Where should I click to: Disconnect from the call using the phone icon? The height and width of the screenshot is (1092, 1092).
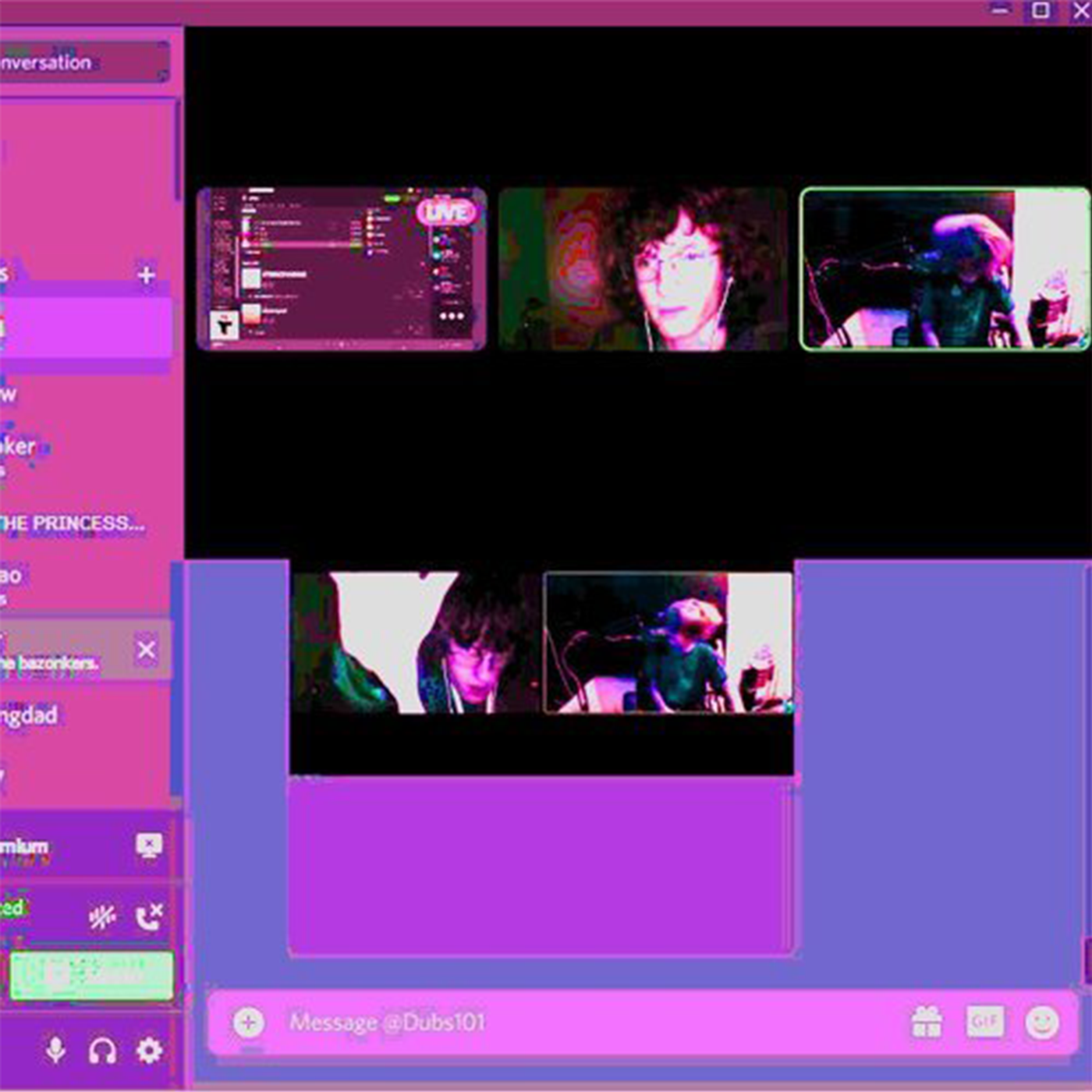(x=148, y=917)
